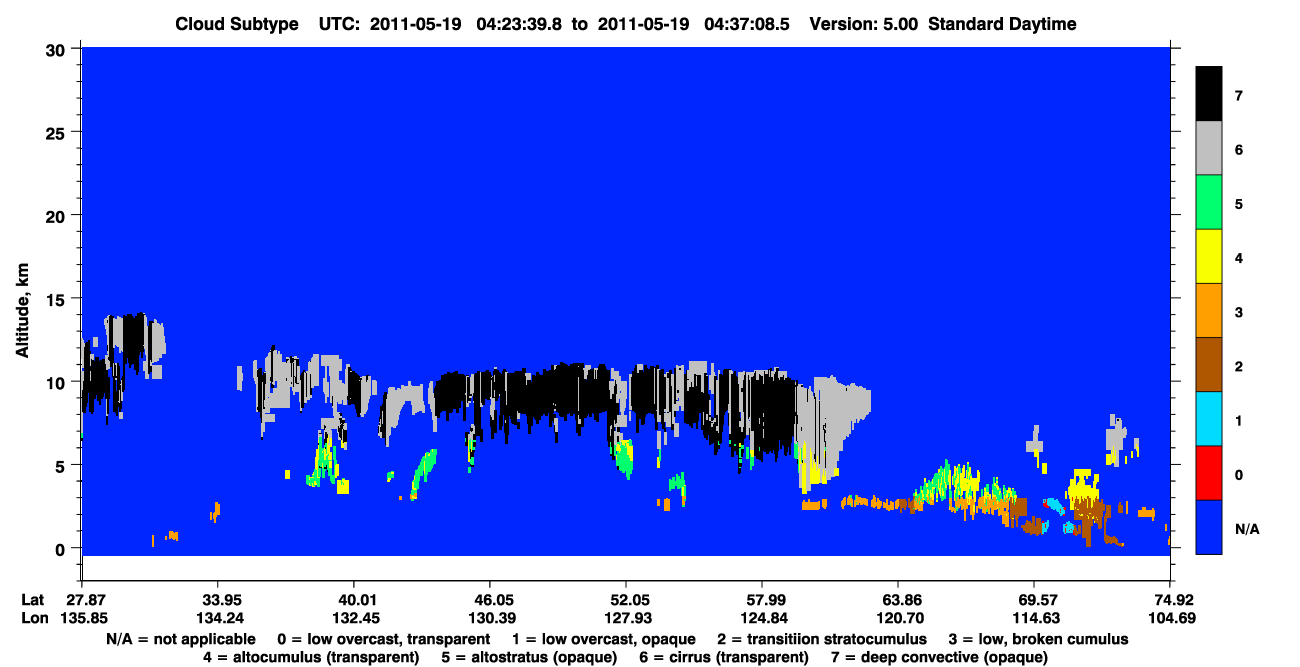Click the colorbar label 7
1300x667 pixels.
pos(1238,95)
